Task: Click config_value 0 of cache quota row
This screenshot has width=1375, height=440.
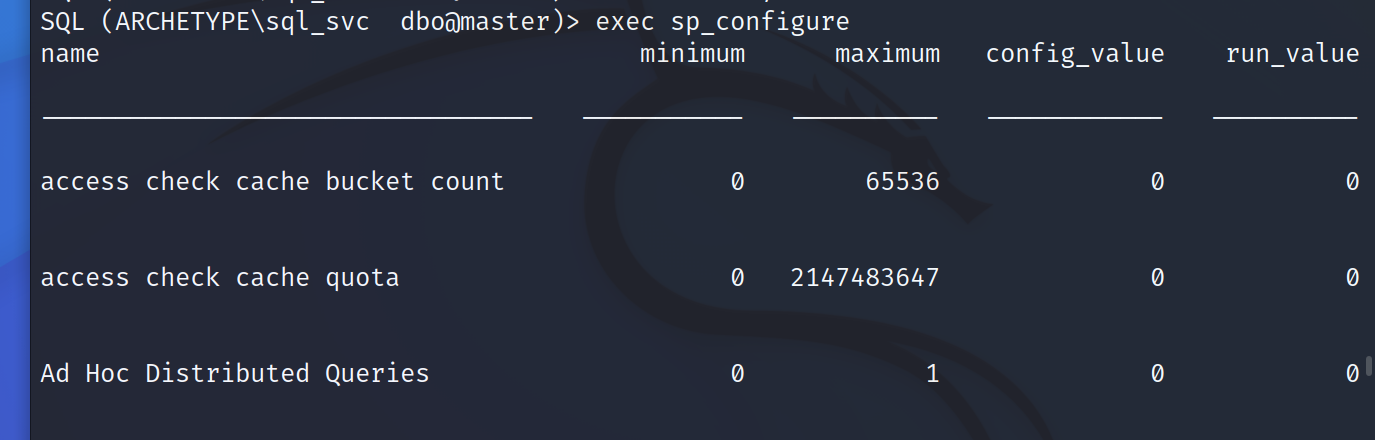Action: click(x=1157, y=277)
